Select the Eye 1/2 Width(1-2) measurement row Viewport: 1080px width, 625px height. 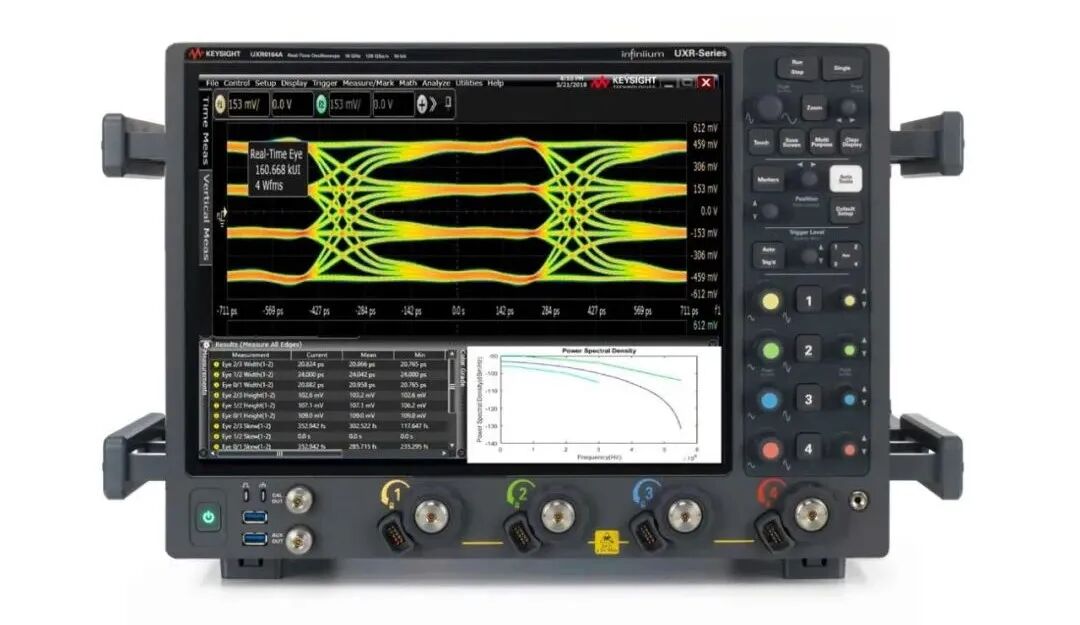(331, 375)
